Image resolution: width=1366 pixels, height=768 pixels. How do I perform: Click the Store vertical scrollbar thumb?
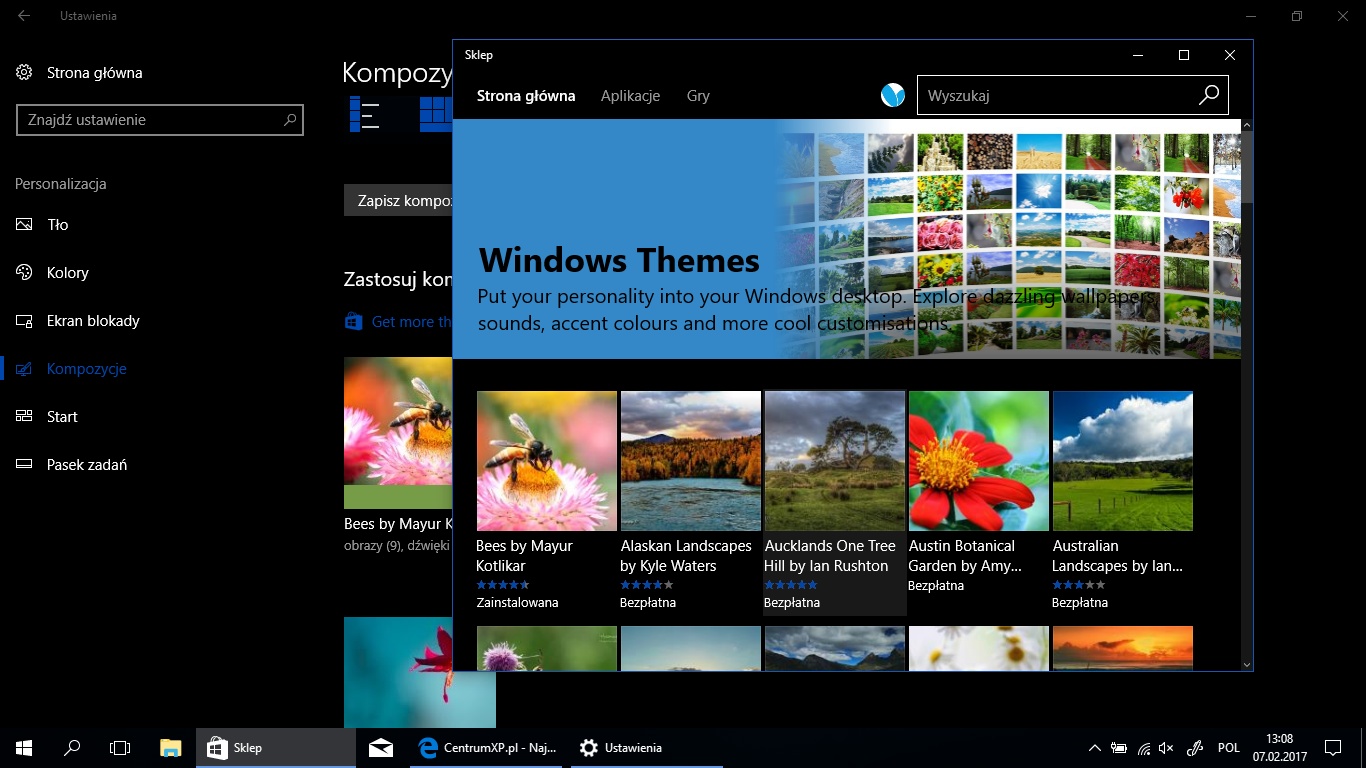1247,165
